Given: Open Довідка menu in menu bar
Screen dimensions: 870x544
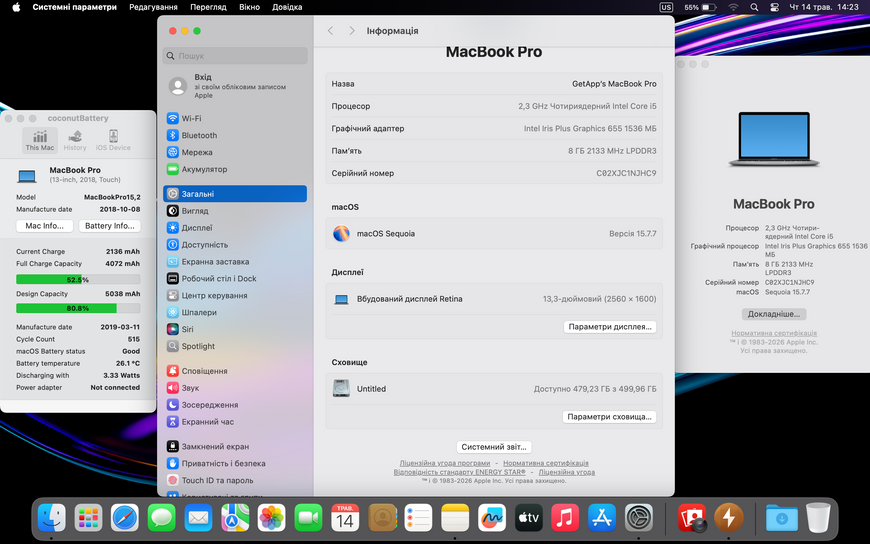Looking at the screenshot, I should click(x=287, y=7).
